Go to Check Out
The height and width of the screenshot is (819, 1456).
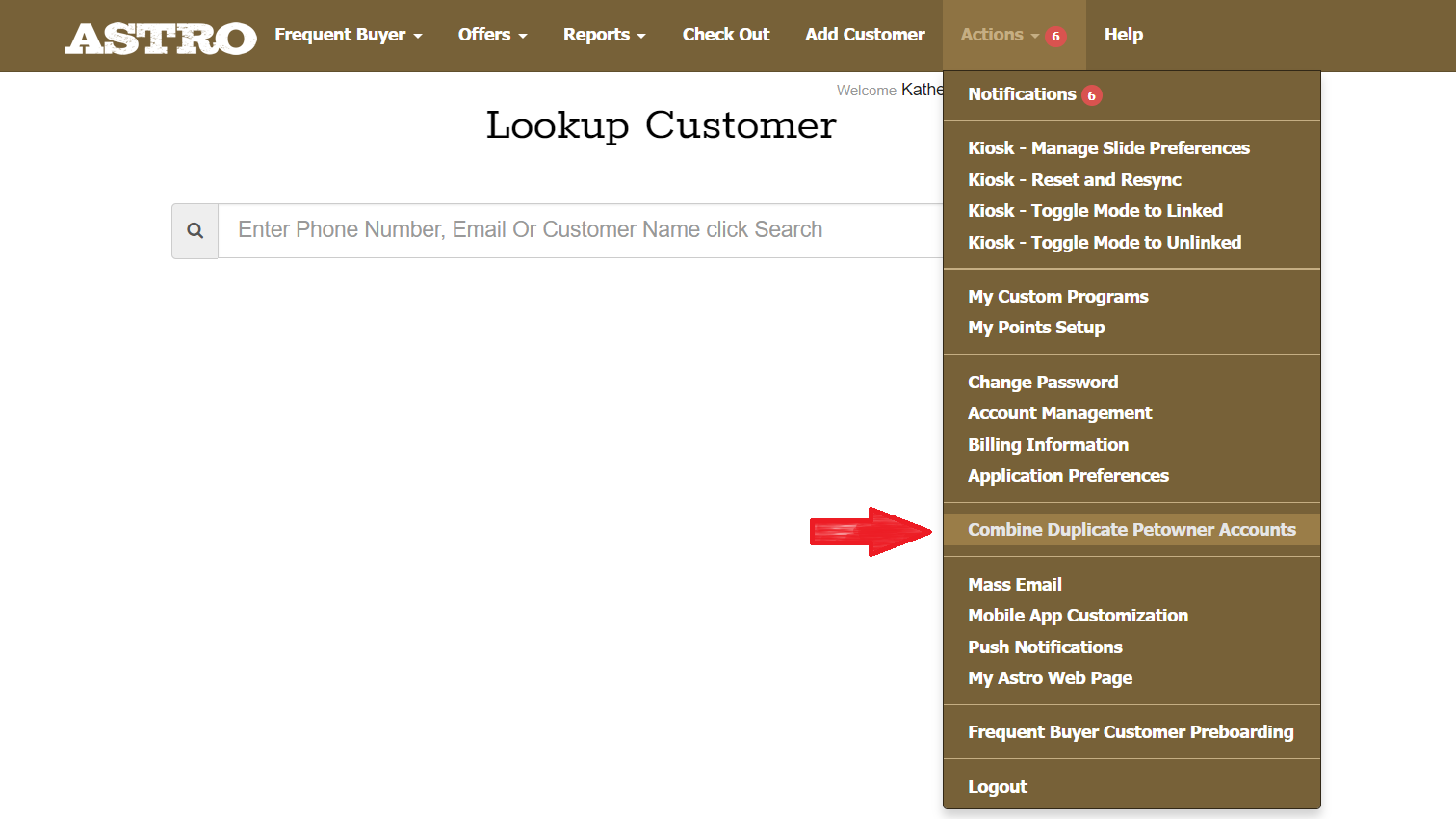click(726, 35)
